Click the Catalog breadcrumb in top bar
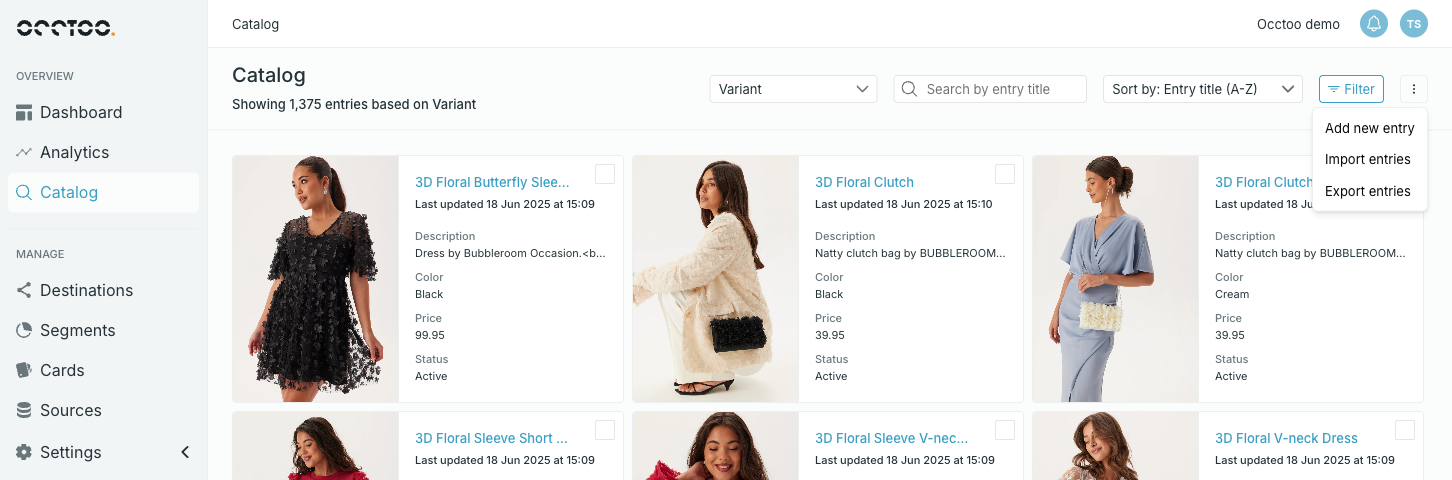The width and height of the screenshot is (1452, 480). click(x=255, y=24)
